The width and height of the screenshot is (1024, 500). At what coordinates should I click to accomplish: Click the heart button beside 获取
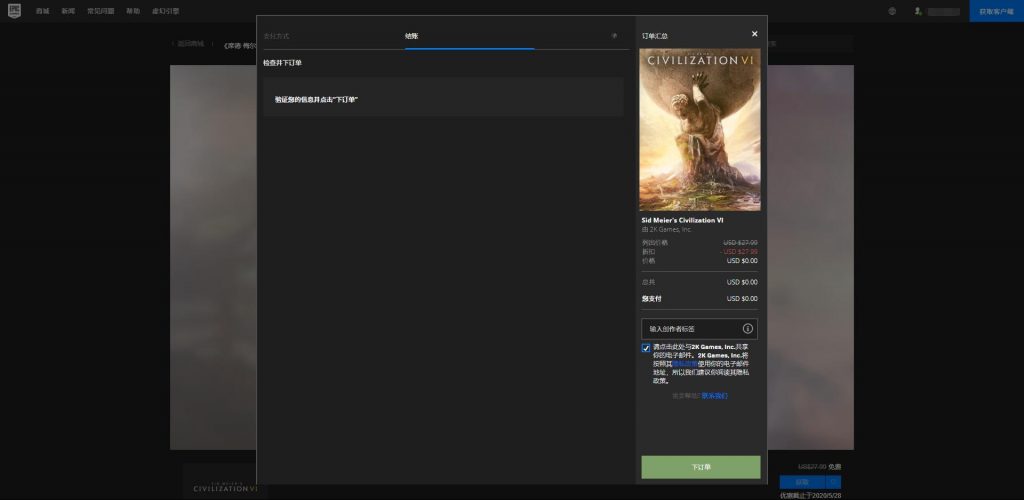point(834,482)
